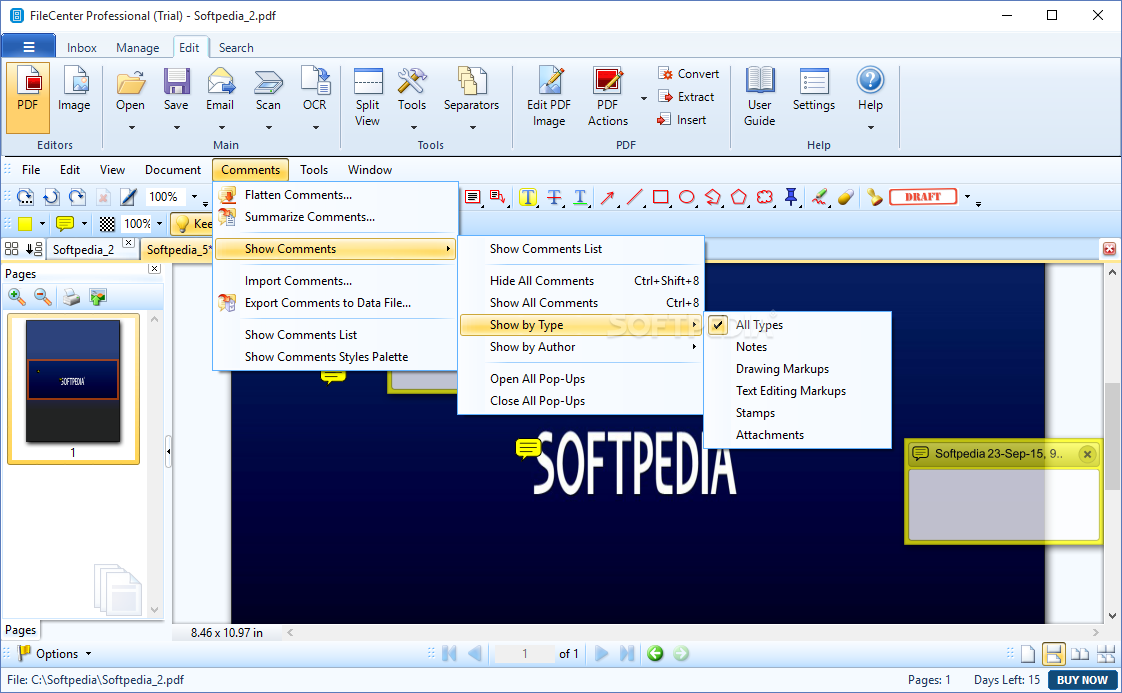Open the Manage ribbon tab
The width and height of the screenshot is (1122, 693).
click(x=137, y=48)
